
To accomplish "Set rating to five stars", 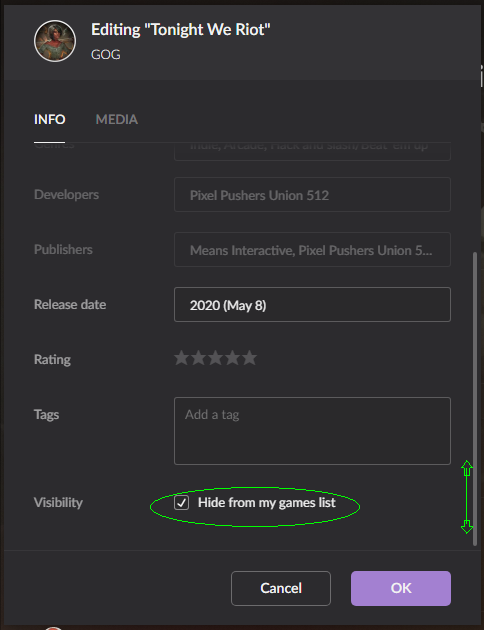I will 249,358.
